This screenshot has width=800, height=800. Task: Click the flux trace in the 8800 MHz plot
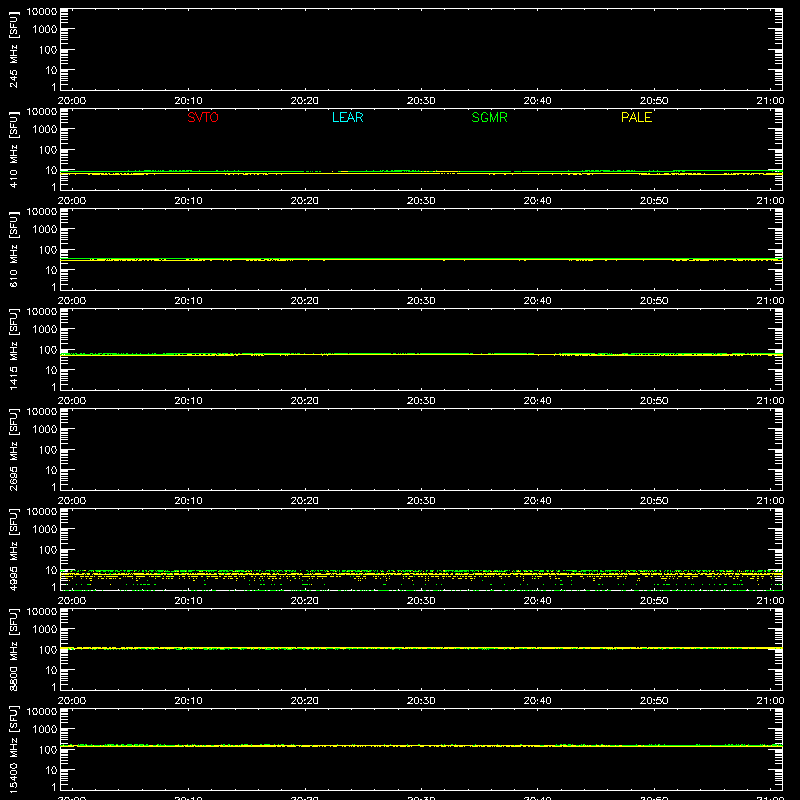421,648
